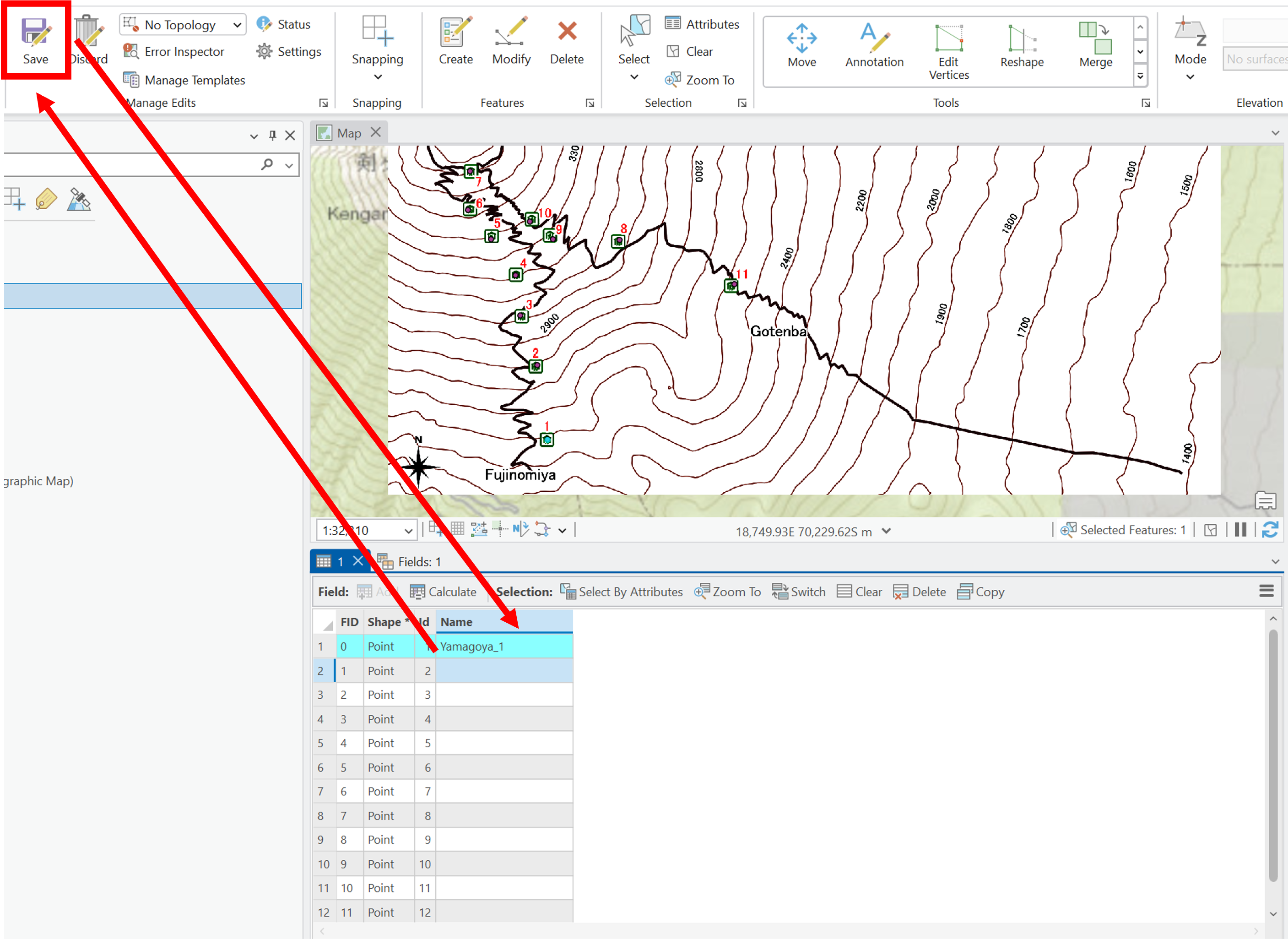
Task: Activate the Reshape tool
Action: pyautogui.click(x=1022, y=45)
